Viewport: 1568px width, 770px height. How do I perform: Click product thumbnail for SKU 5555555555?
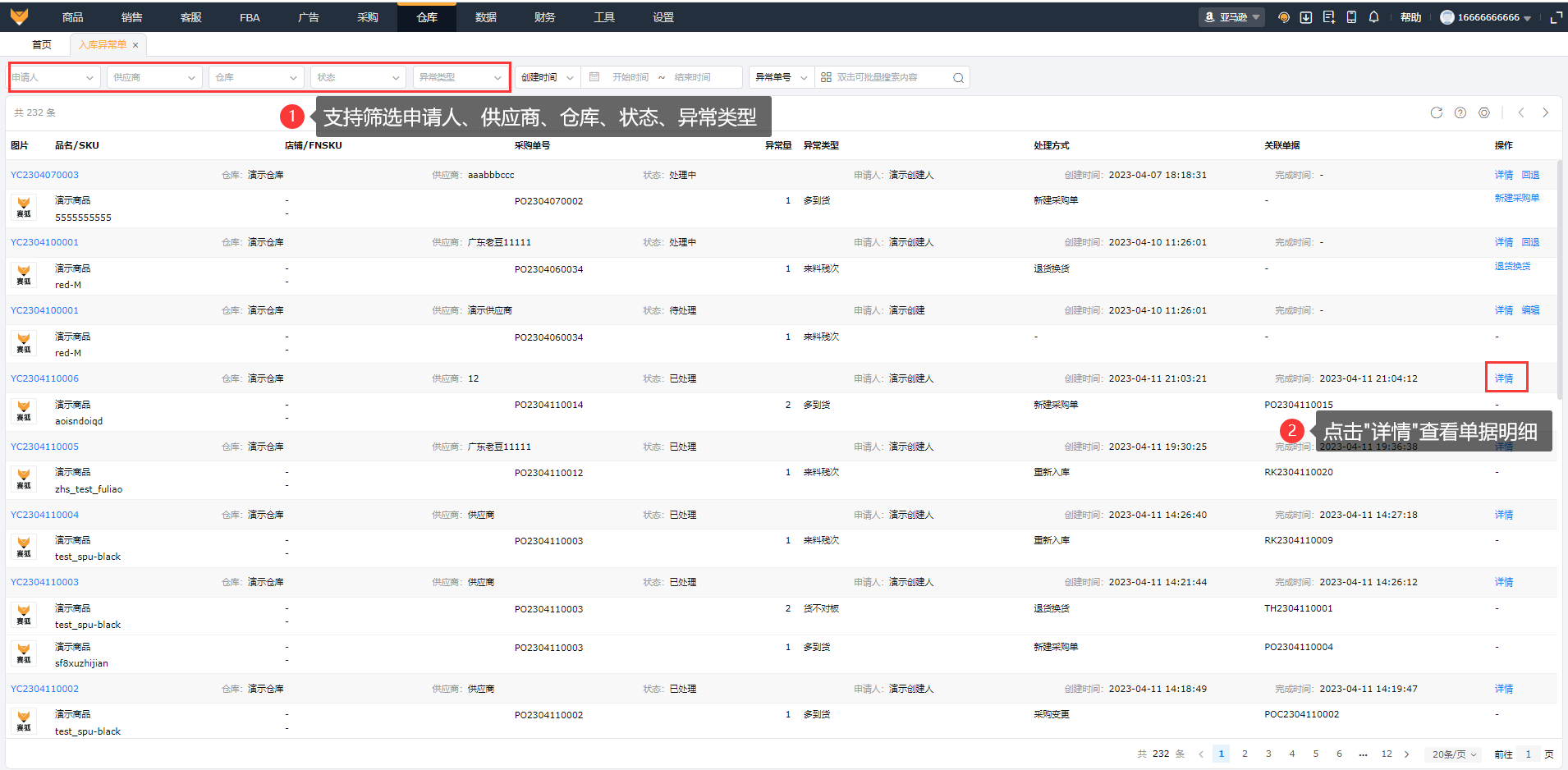coord(24,207)
